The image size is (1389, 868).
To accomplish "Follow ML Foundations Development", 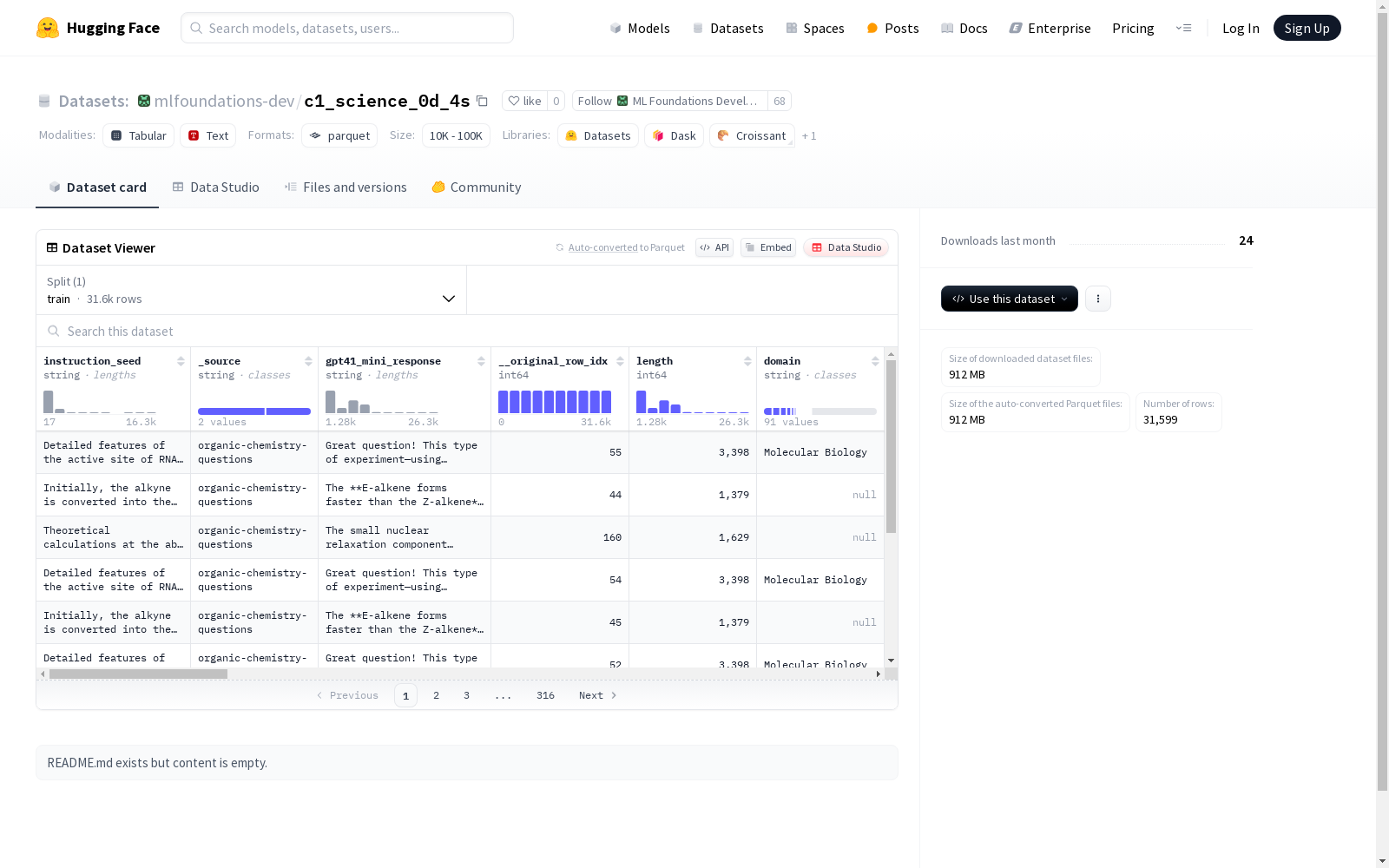I will click(669, 101).
